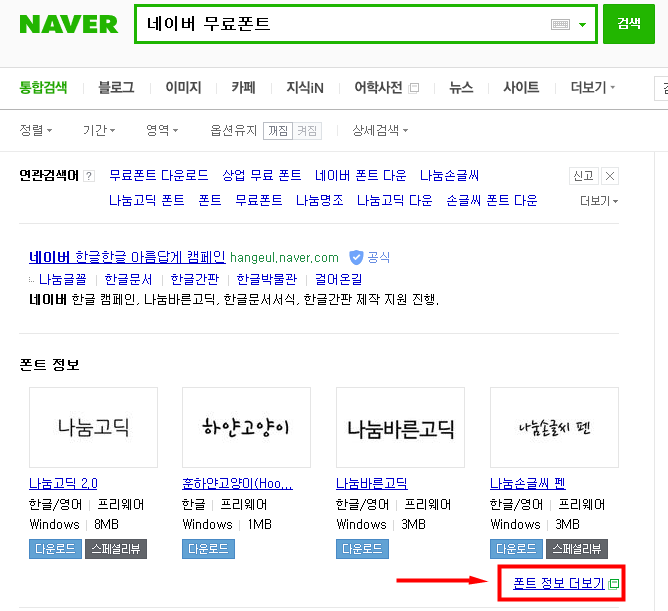This screenshot has height=611, width=668.
Task: Click related search 무료폰트 다운로드
Action: (x=158, y=175)
